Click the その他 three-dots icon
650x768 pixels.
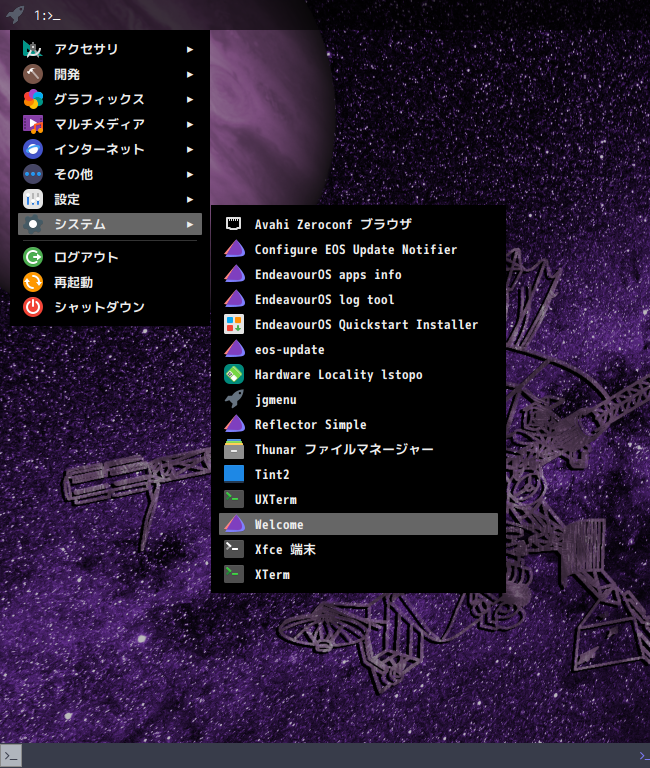coord(33,174)
